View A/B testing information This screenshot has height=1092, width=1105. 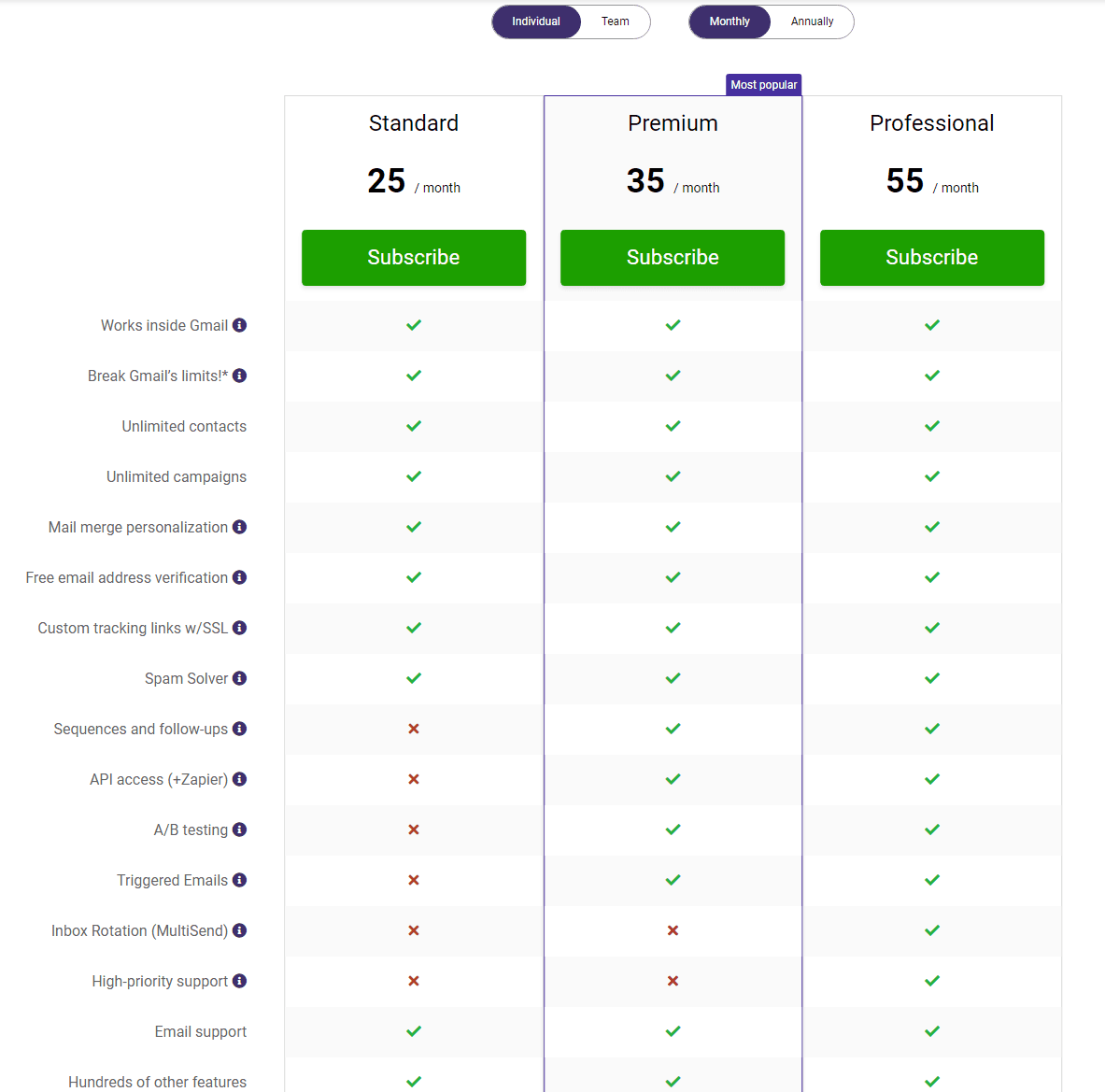tap(240, 830)
